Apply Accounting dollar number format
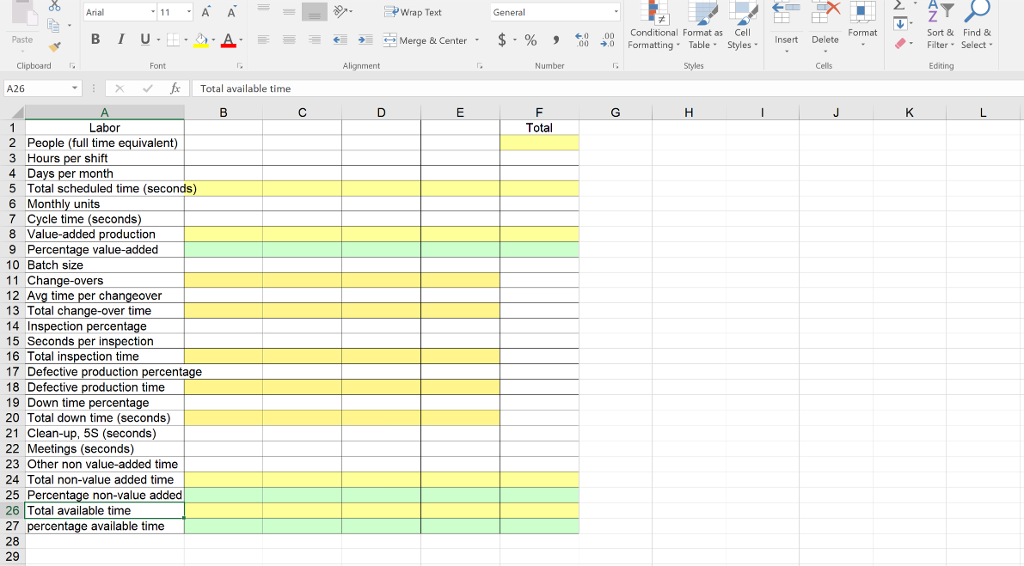1024x566 pixels. click(502, 40)
